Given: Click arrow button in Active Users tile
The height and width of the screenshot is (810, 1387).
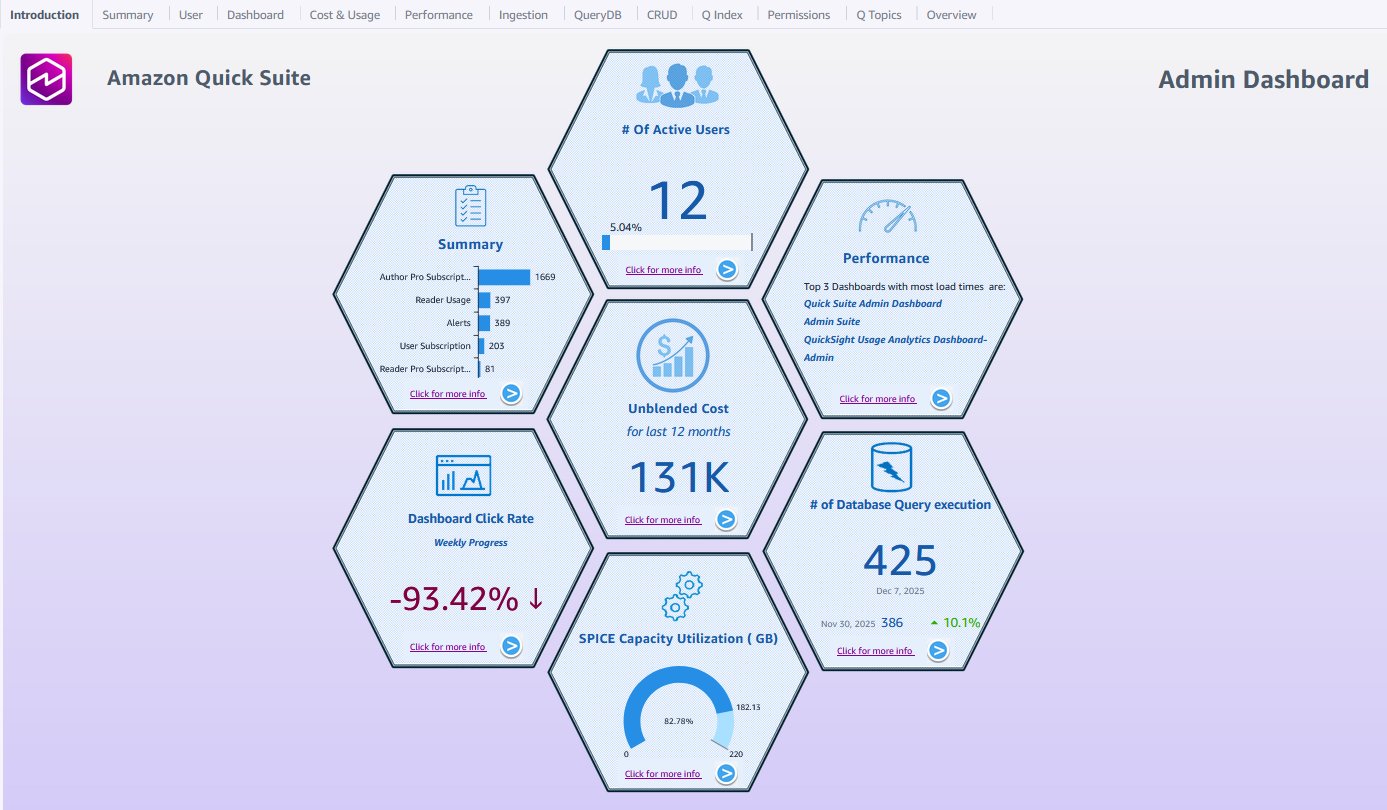Looking at the screenshot, I should tap(727, 270).
